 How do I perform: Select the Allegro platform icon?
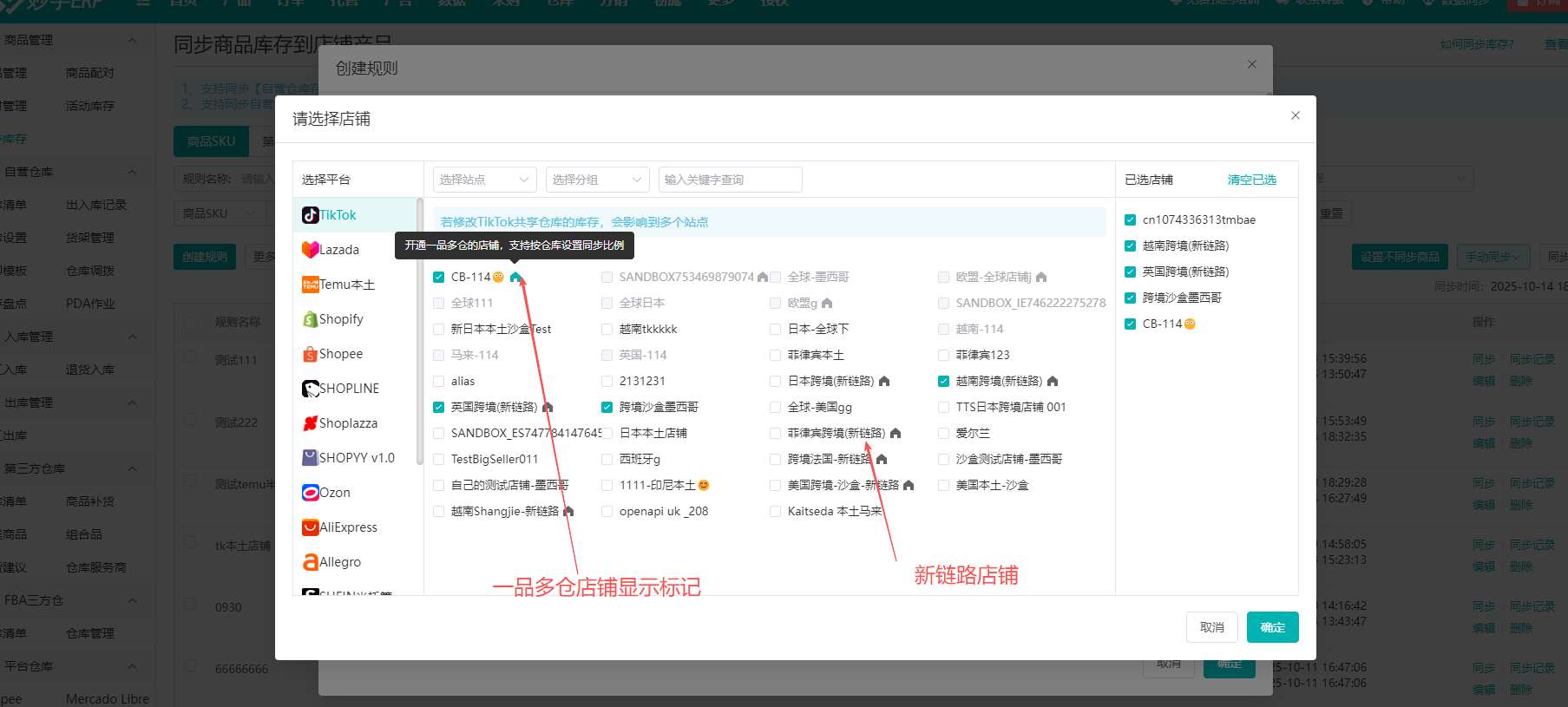pos(310,562)
